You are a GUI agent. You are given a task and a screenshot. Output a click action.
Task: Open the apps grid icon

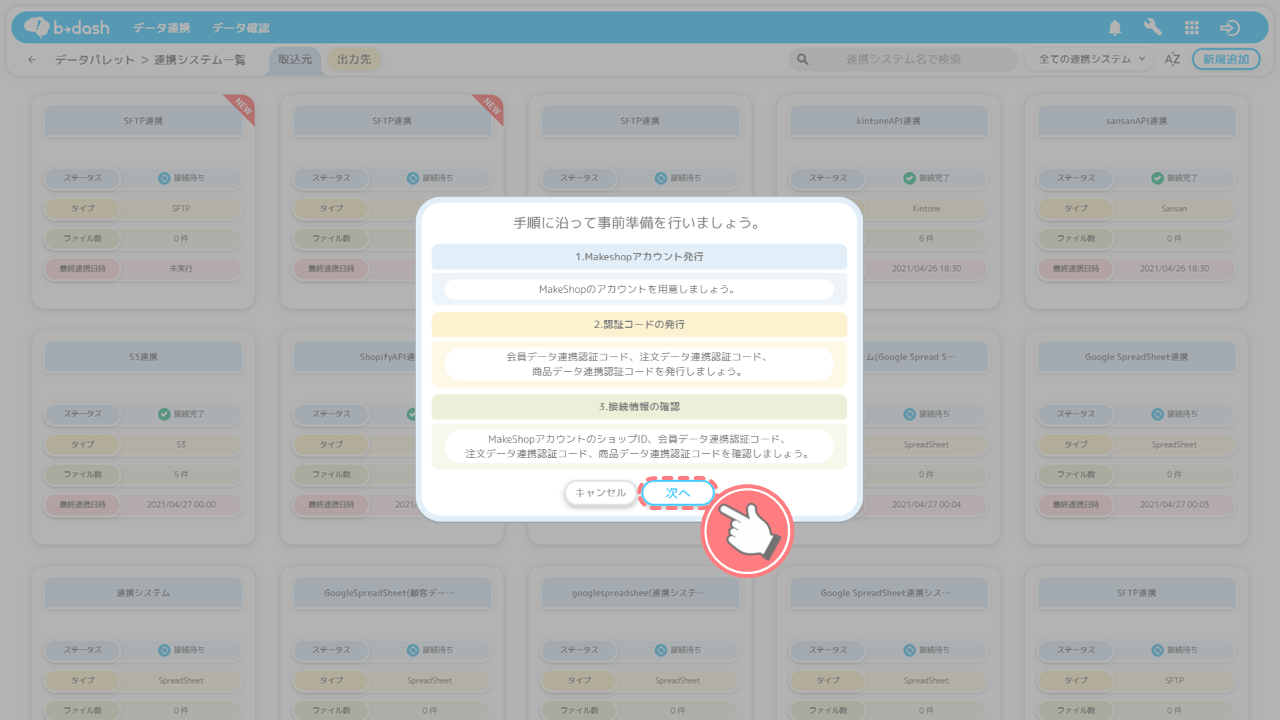click(x=1191, y=28)
